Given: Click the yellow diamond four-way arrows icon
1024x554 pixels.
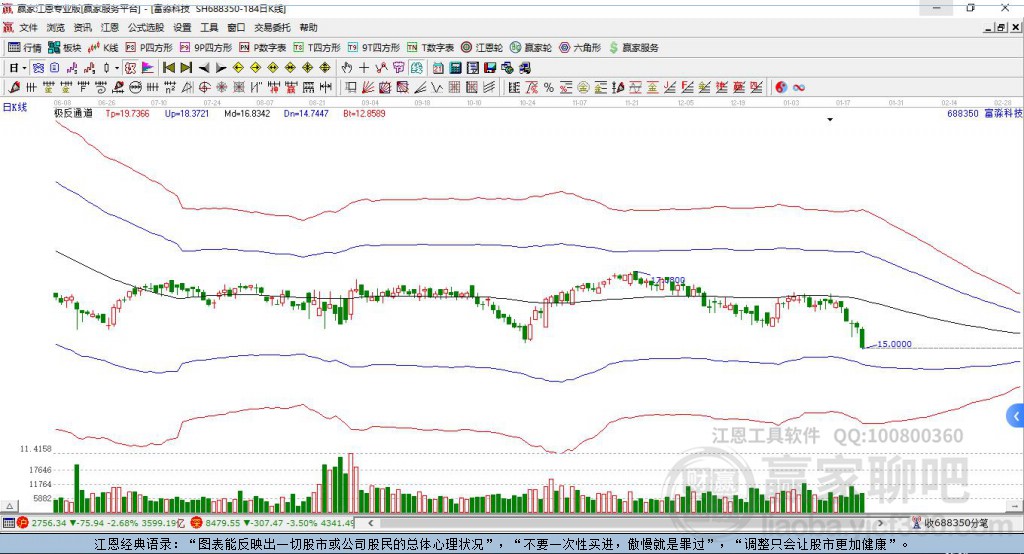Looking at the screenshot, I should click(308, 68).
